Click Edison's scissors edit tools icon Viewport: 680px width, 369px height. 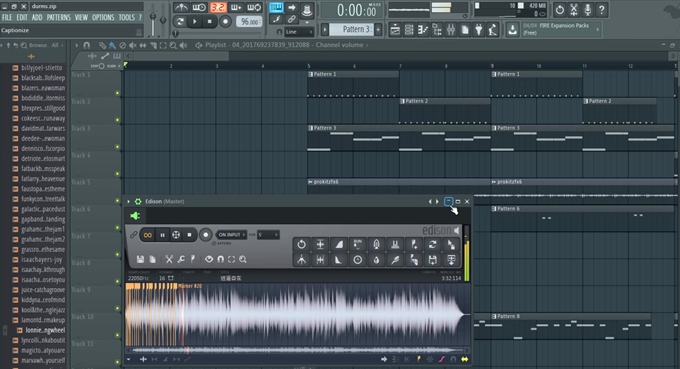169,259
